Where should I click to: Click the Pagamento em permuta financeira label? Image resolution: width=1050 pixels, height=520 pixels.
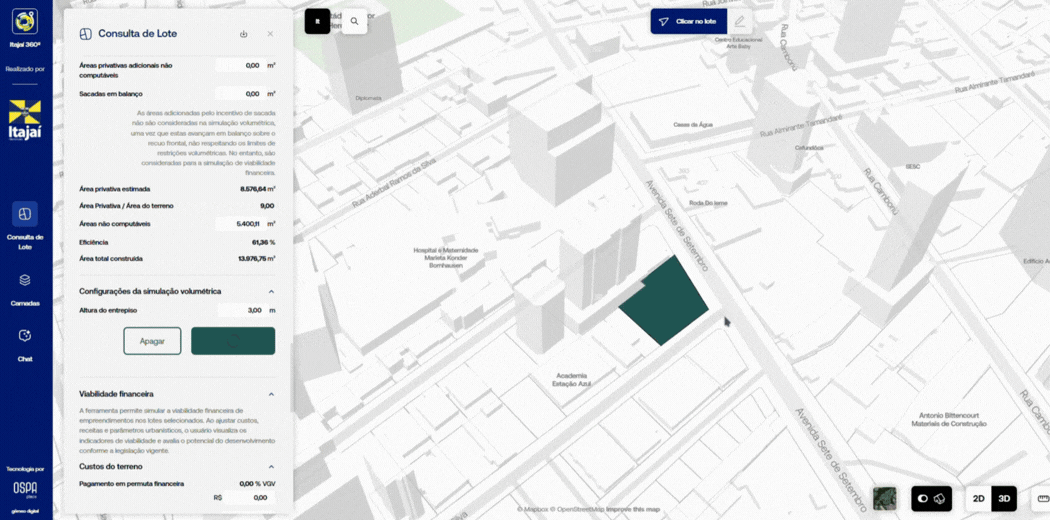coord(131,483)
